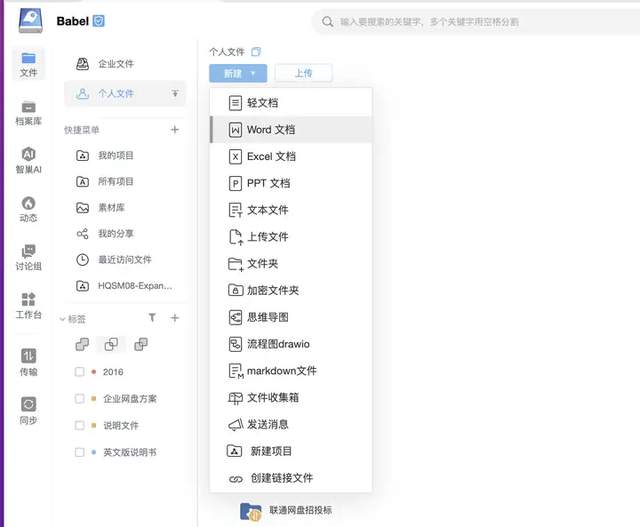
Task: Click the 快捷菜单 section heading
Action: [x=82, y=130]
